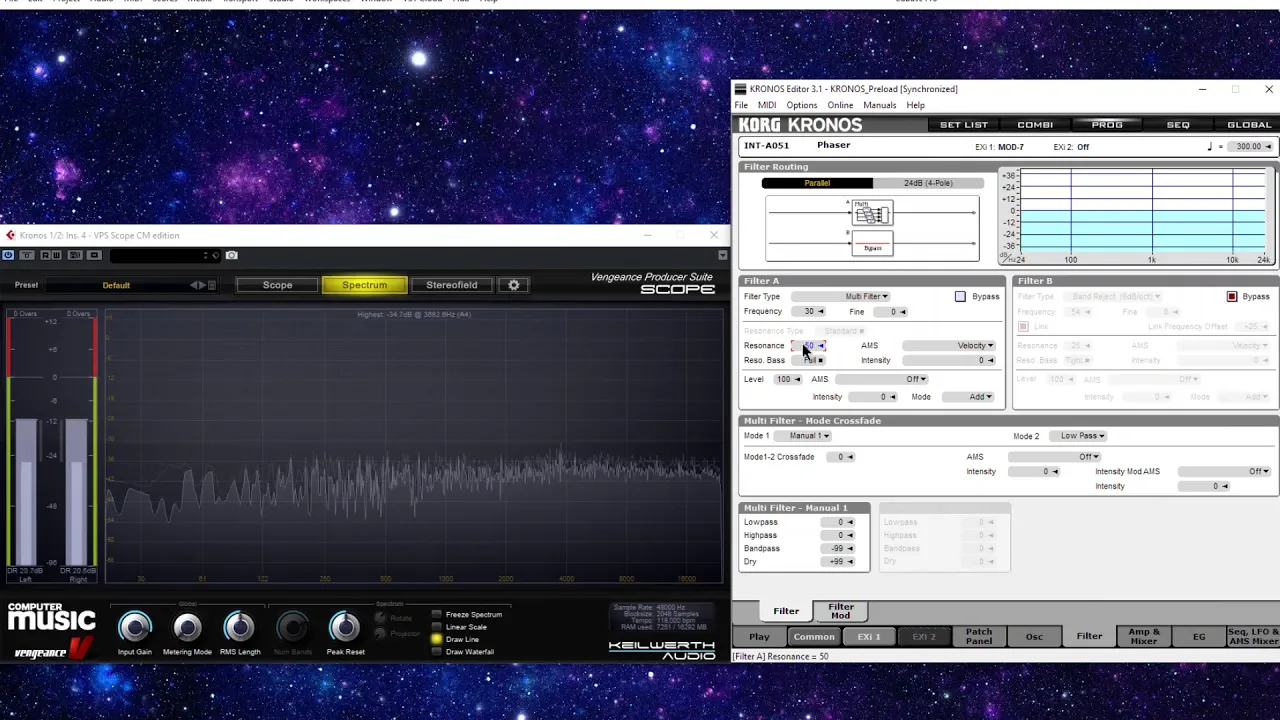Open the Filter Mod sub-tab
This screenshot has height=720, width=1280.
coord(841,610)
